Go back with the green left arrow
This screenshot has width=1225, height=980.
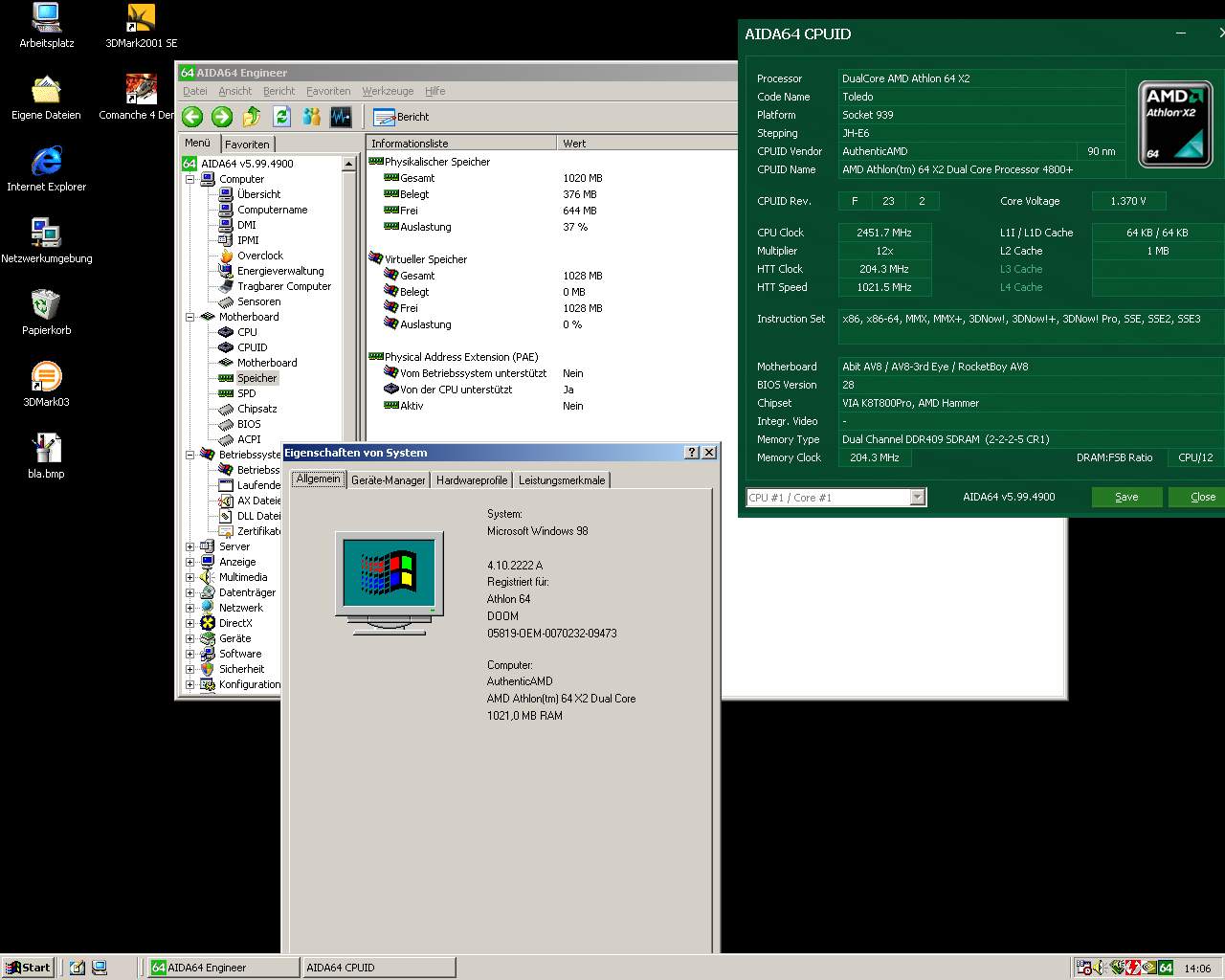[192, 117]
